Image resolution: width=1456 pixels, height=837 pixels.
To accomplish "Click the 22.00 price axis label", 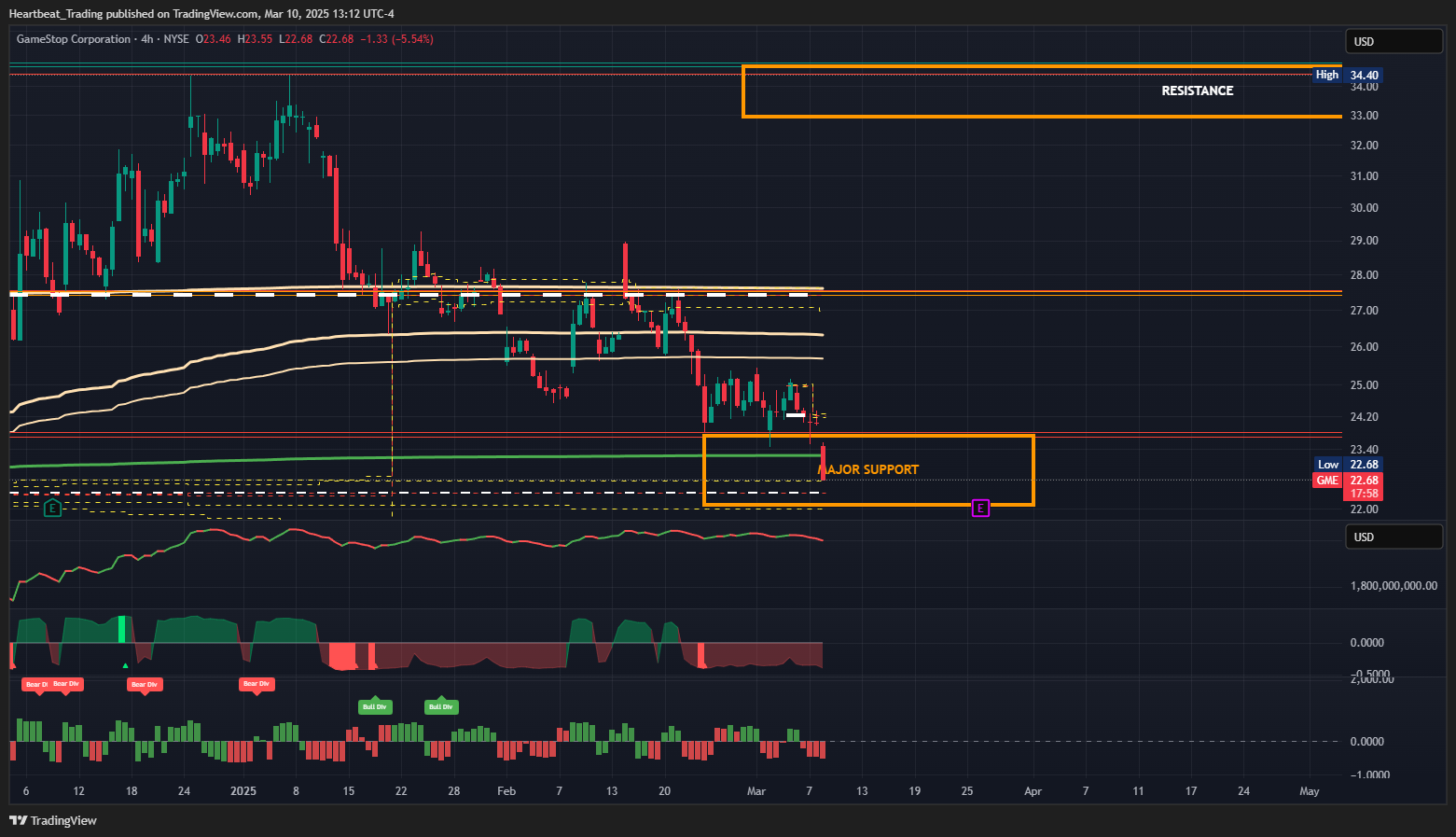I will tap(1364, 509).
